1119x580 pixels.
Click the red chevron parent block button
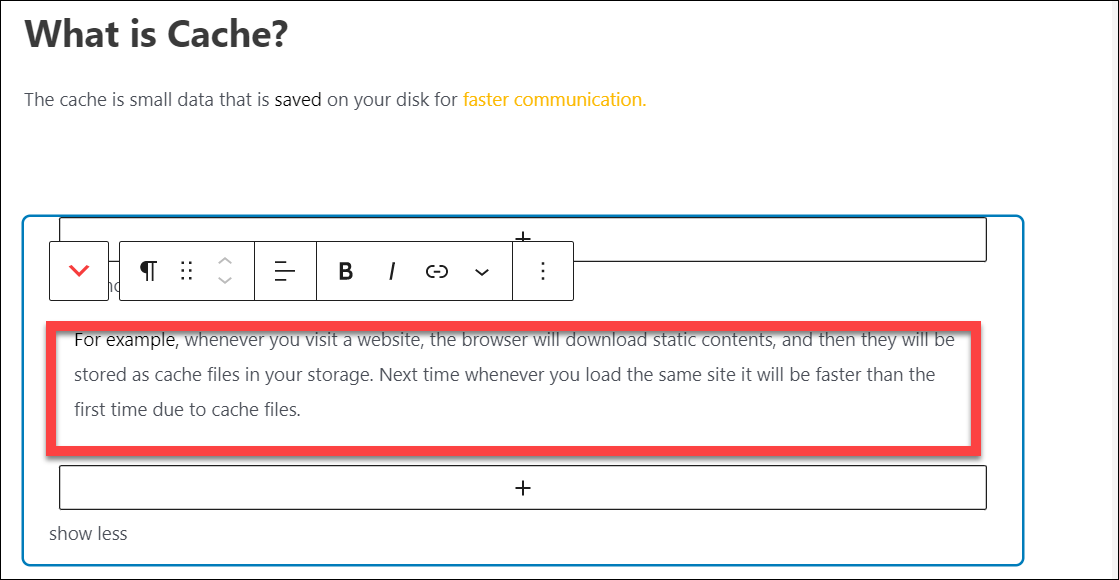click(x=79, y=271)
